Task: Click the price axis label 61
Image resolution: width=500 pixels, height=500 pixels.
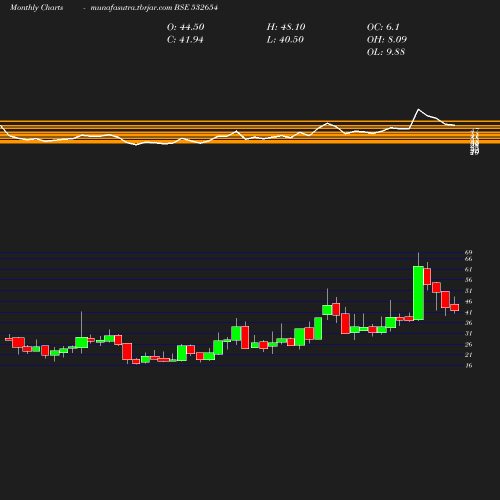Action: pyautogui.click(x=468, y=269)
